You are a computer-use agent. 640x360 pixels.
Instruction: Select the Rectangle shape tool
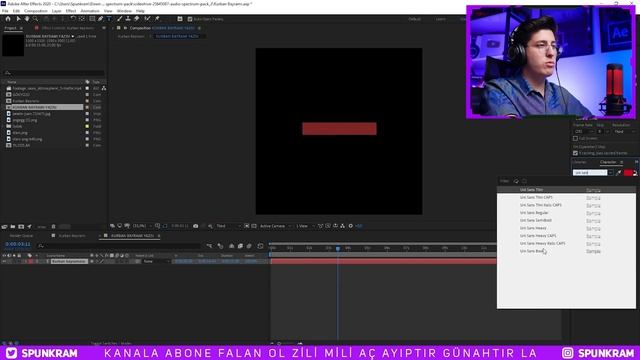[x=92, y=19]
